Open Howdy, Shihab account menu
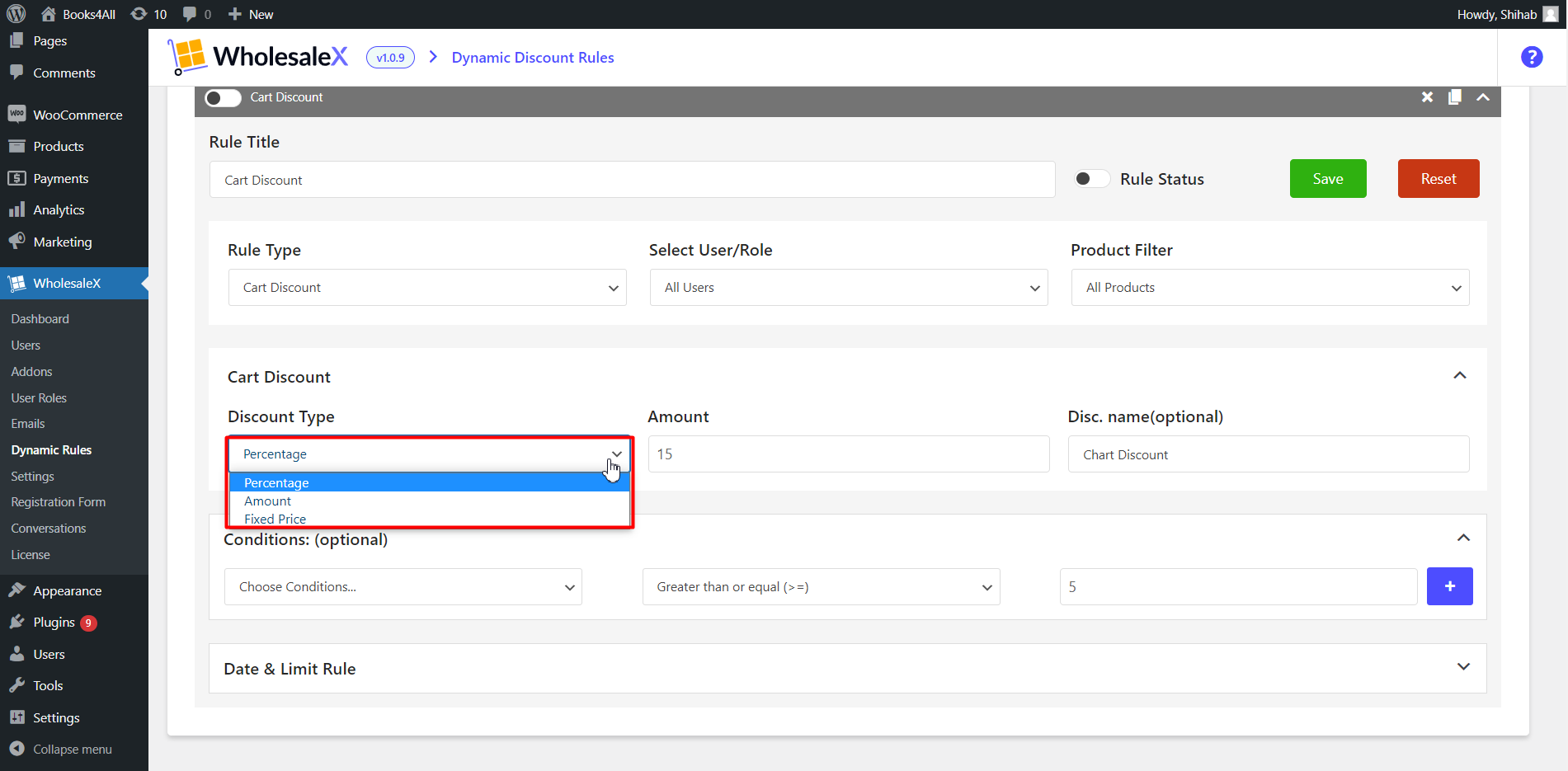This screenshot has width=1568, height=771. tap(1508, 14)
